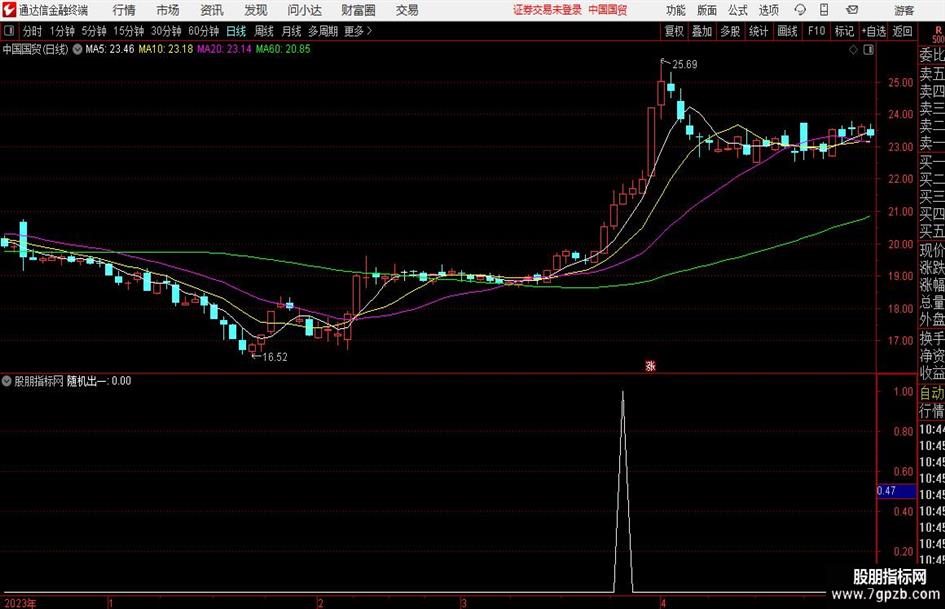Open the 财富圈 menu

(358, 10)
